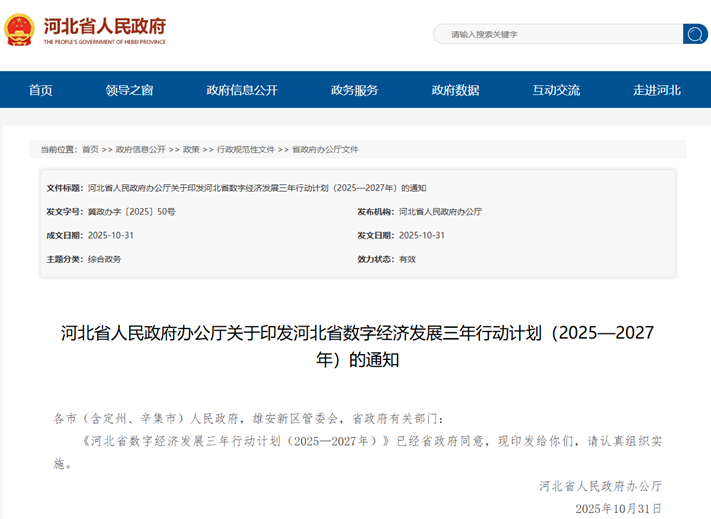Screen dimensions: 711x519
Task: Select the 政府信息公开 navigation menu item
Action: [x=241, y=90]
